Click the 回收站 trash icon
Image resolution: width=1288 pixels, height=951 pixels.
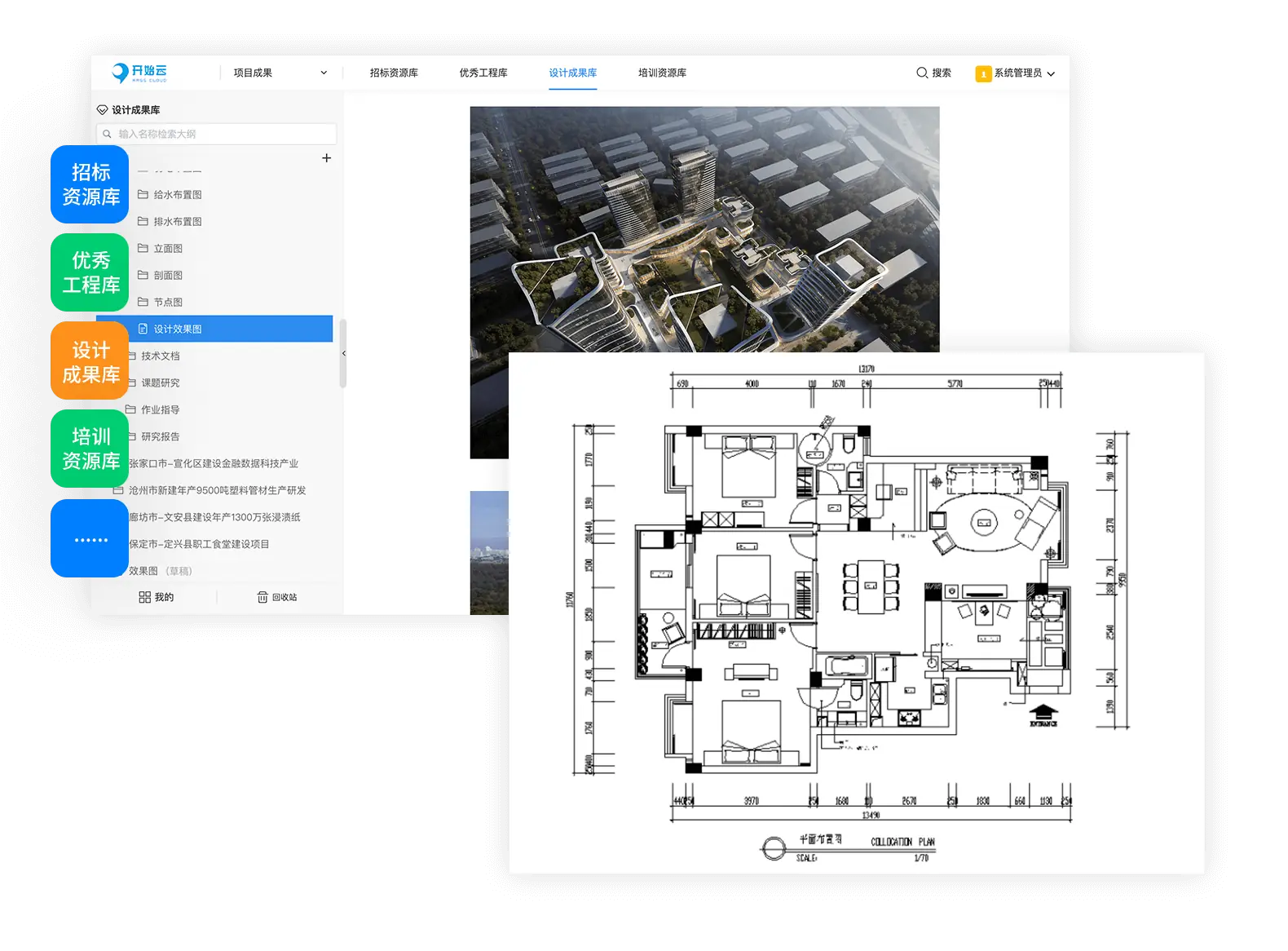[262, 597]
